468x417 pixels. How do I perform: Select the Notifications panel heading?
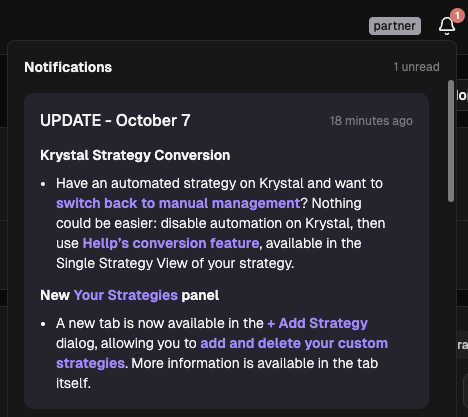coord(68,67)
